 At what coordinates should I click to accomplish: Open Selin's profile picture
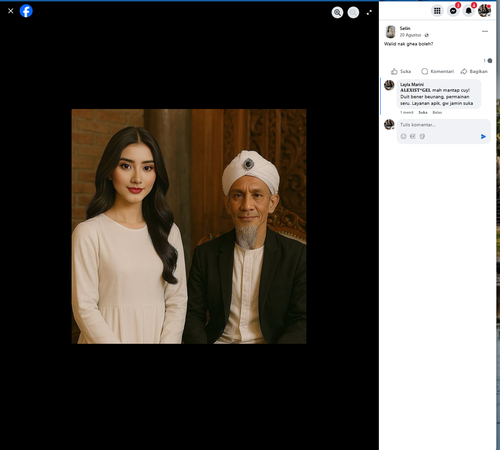[x=390, y=32]
